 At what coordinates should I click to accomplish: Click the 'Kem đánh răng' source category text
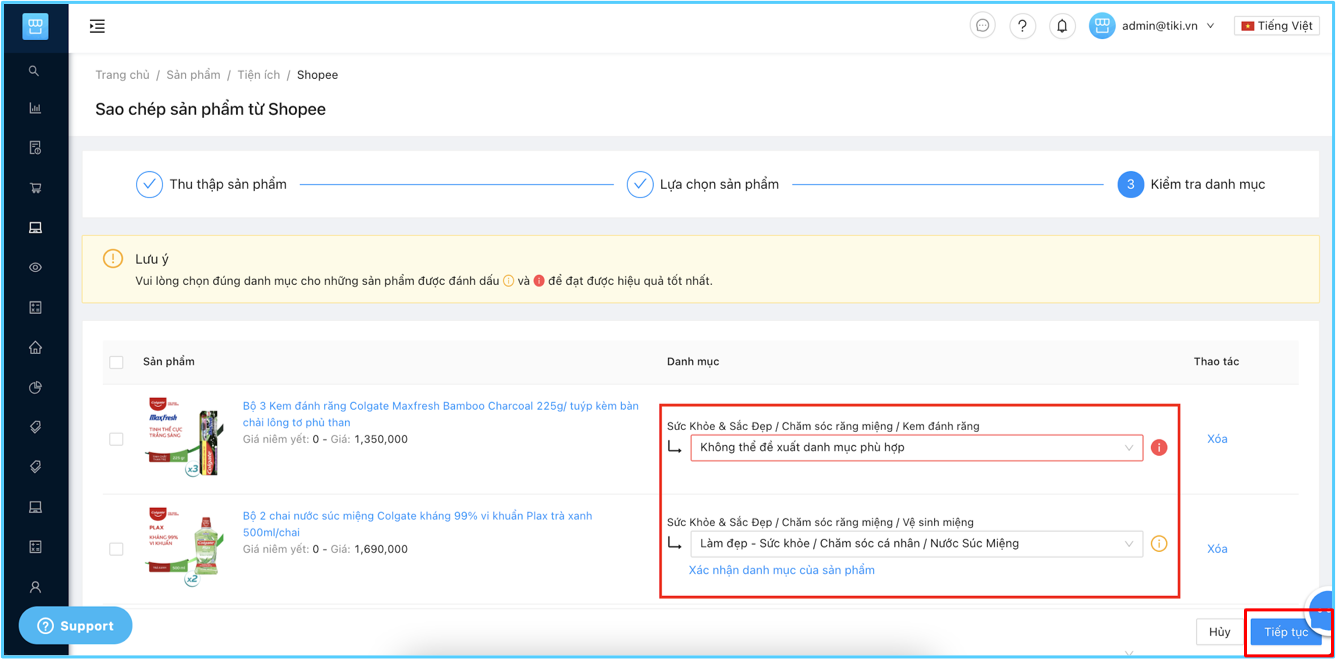(x=941, y=426)
